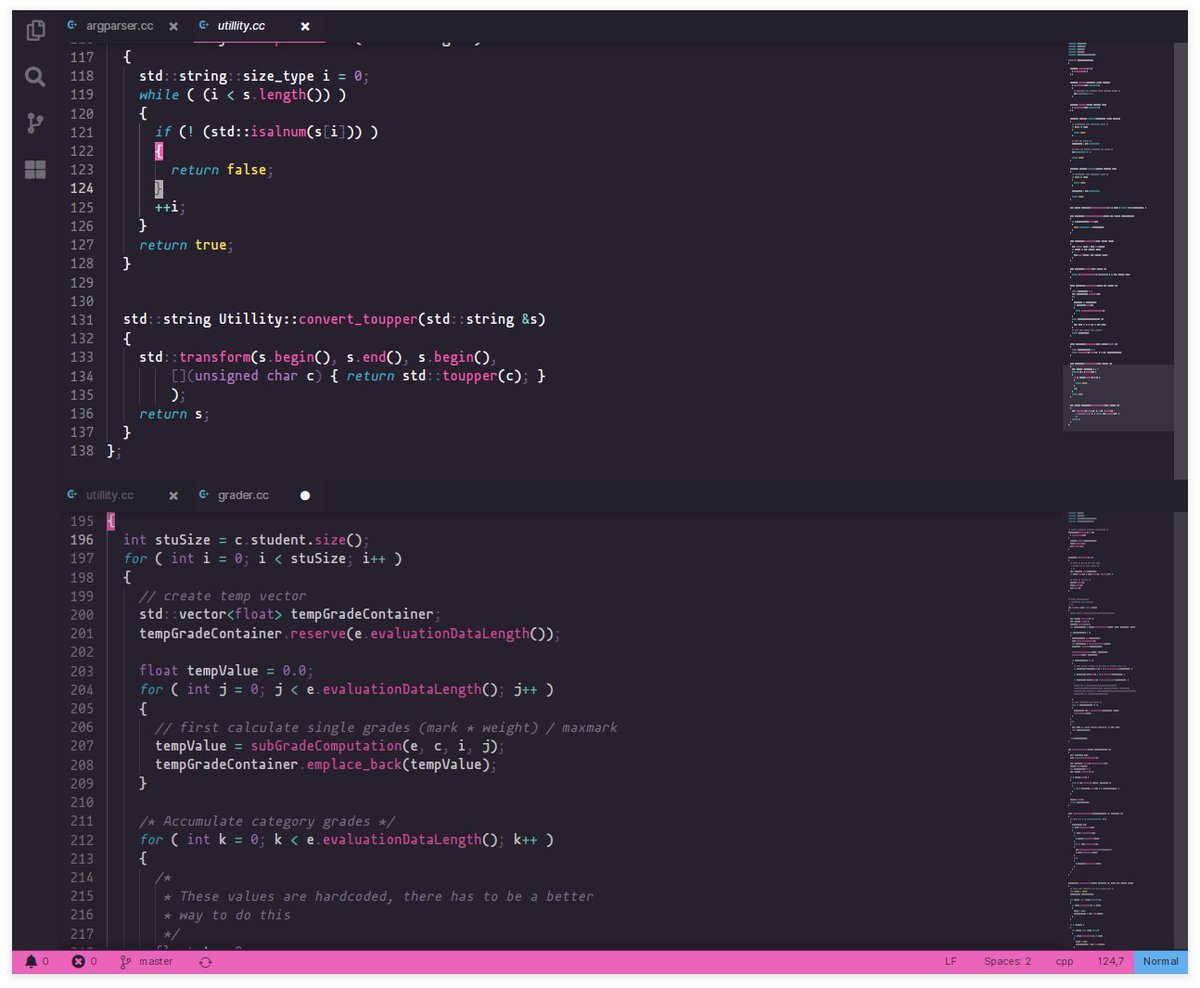The image size is (1200, 988).
Task: Click the closing brace on line 124
Action: click(x=159, y=188)
